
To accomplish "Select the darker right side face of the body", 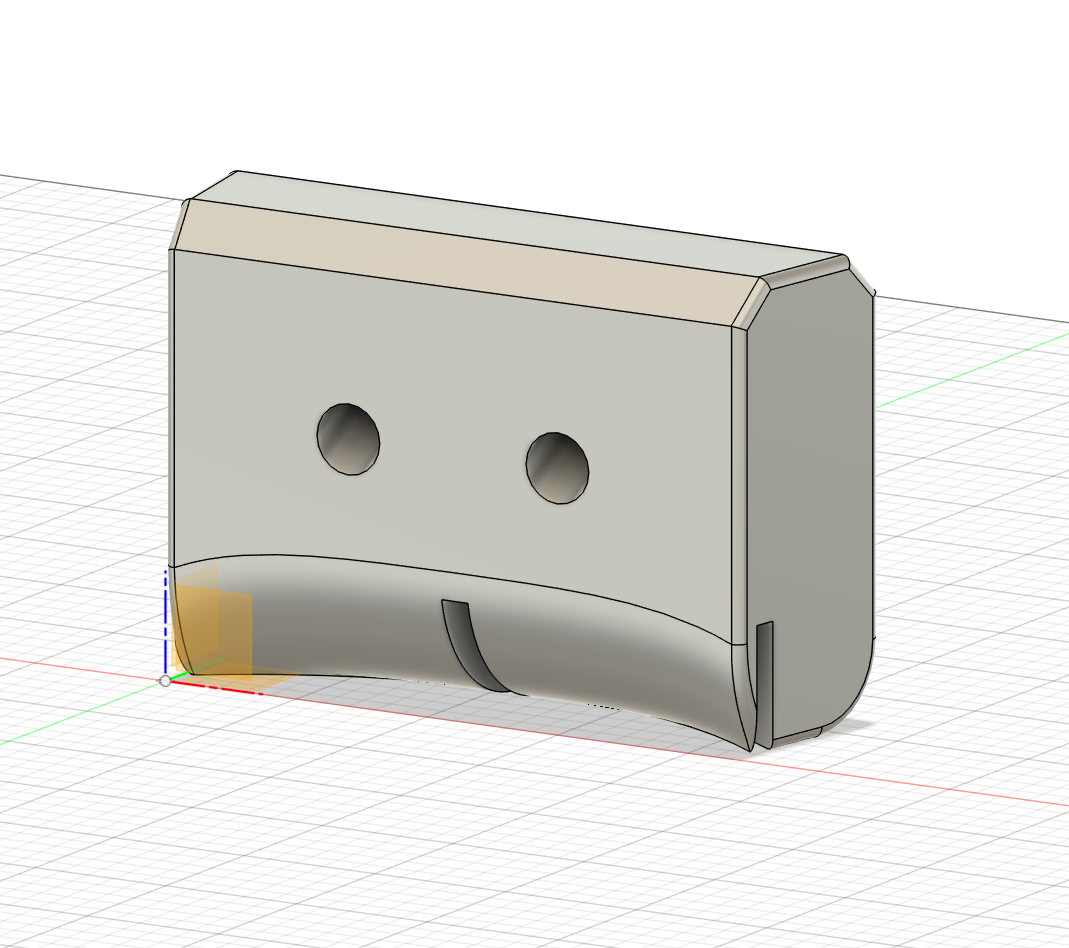I will (810, 480).
